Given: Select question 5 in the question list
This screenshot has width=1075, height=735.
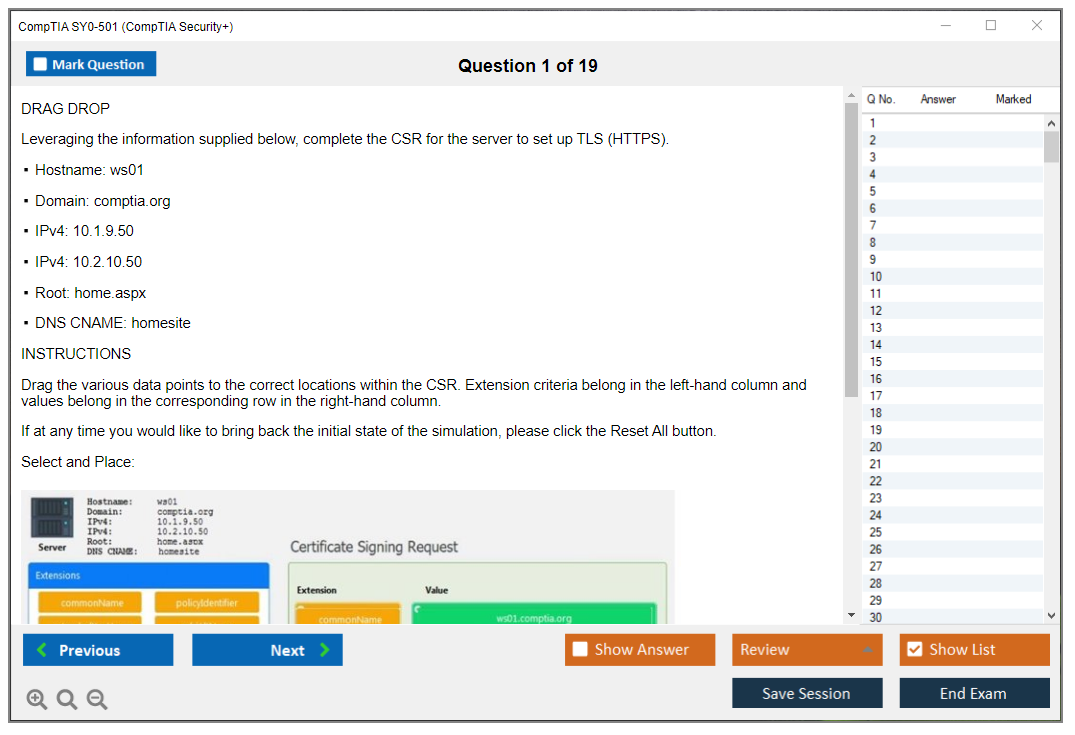Looking at the screenshot, I should (873, 191).
